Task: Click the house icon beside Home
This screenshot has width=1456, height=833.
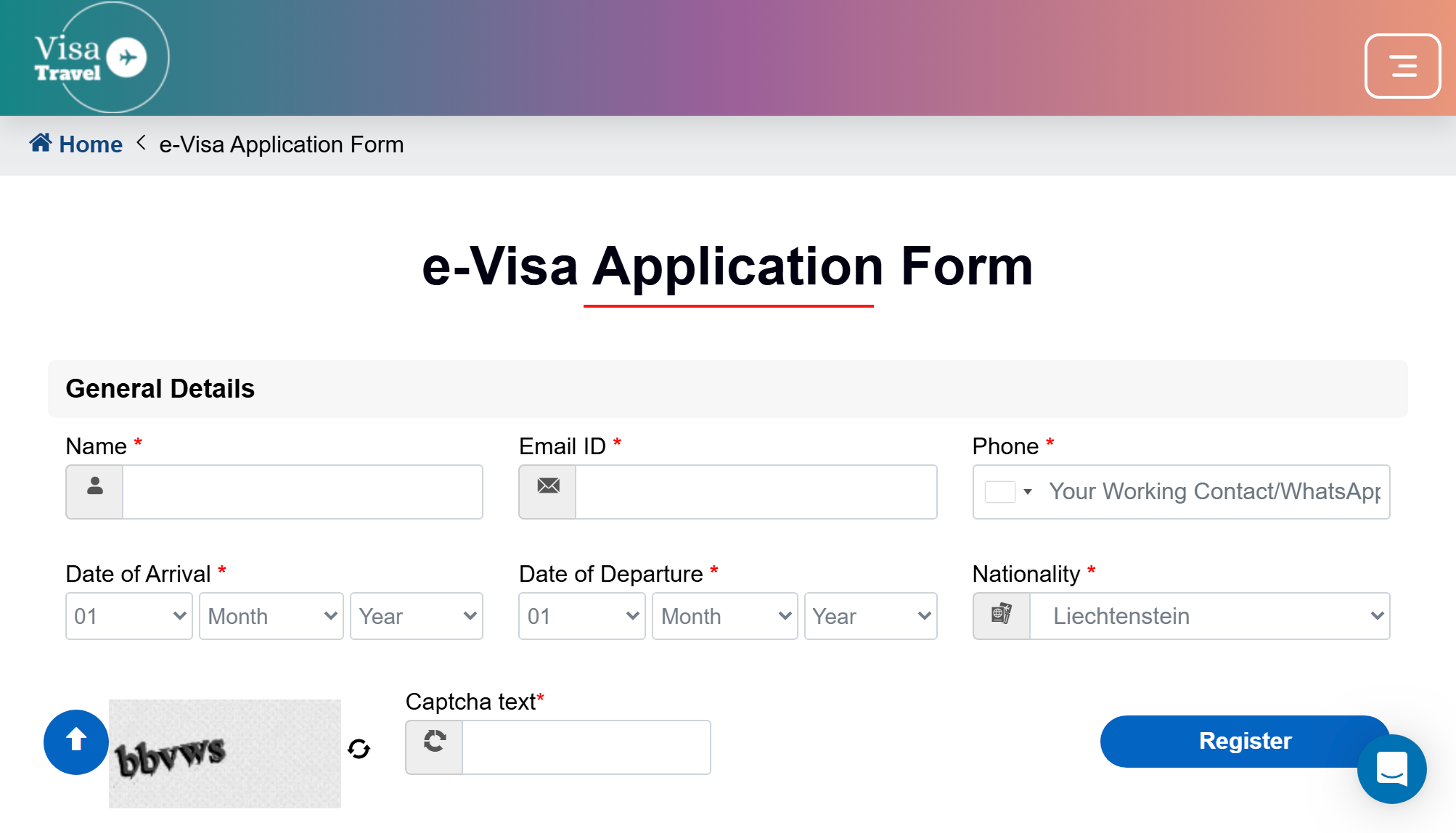Action: [41, 143]
